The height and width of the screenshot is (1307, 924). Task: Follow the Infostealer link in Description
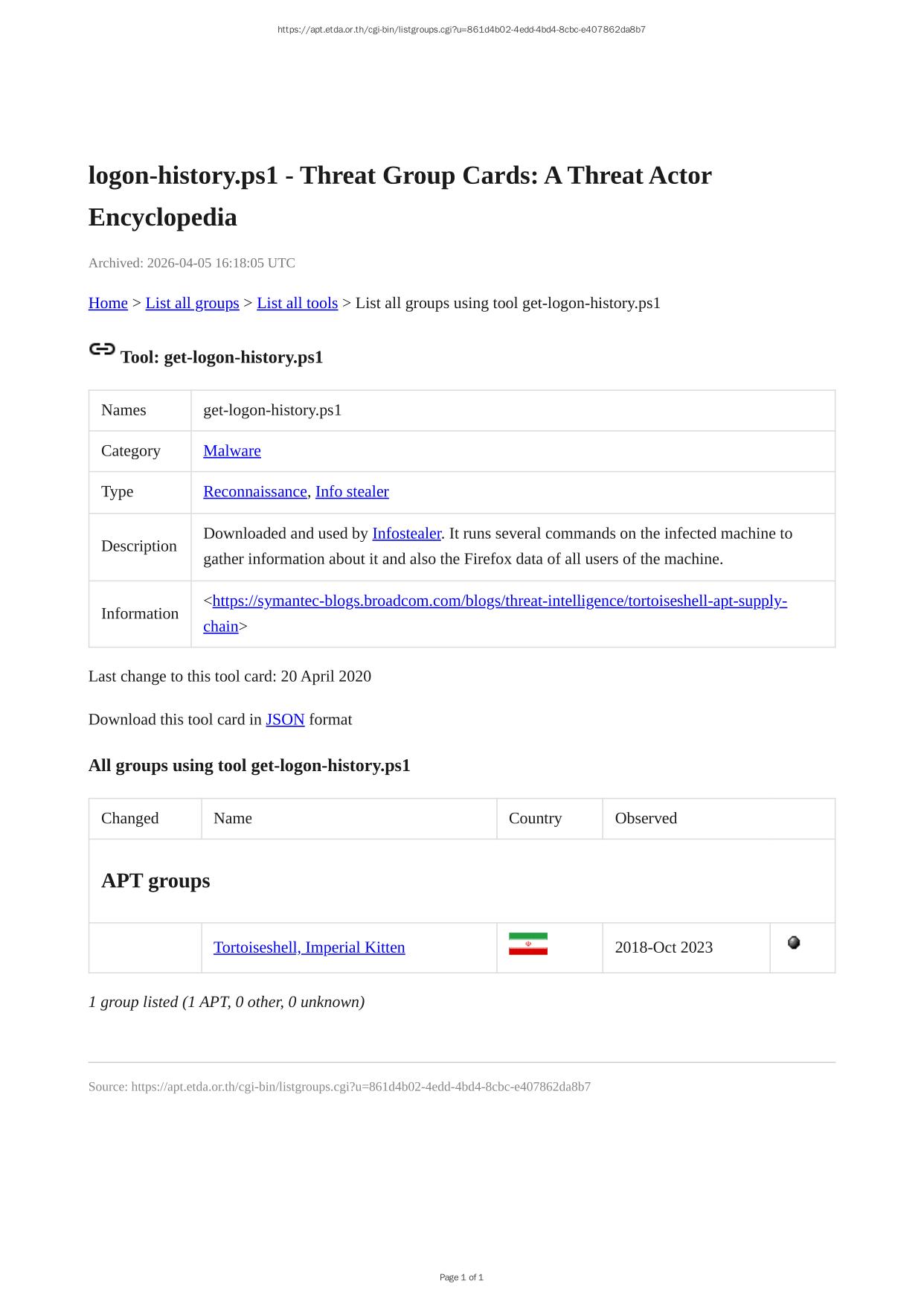pyautogui.click(x=406, y=534)
